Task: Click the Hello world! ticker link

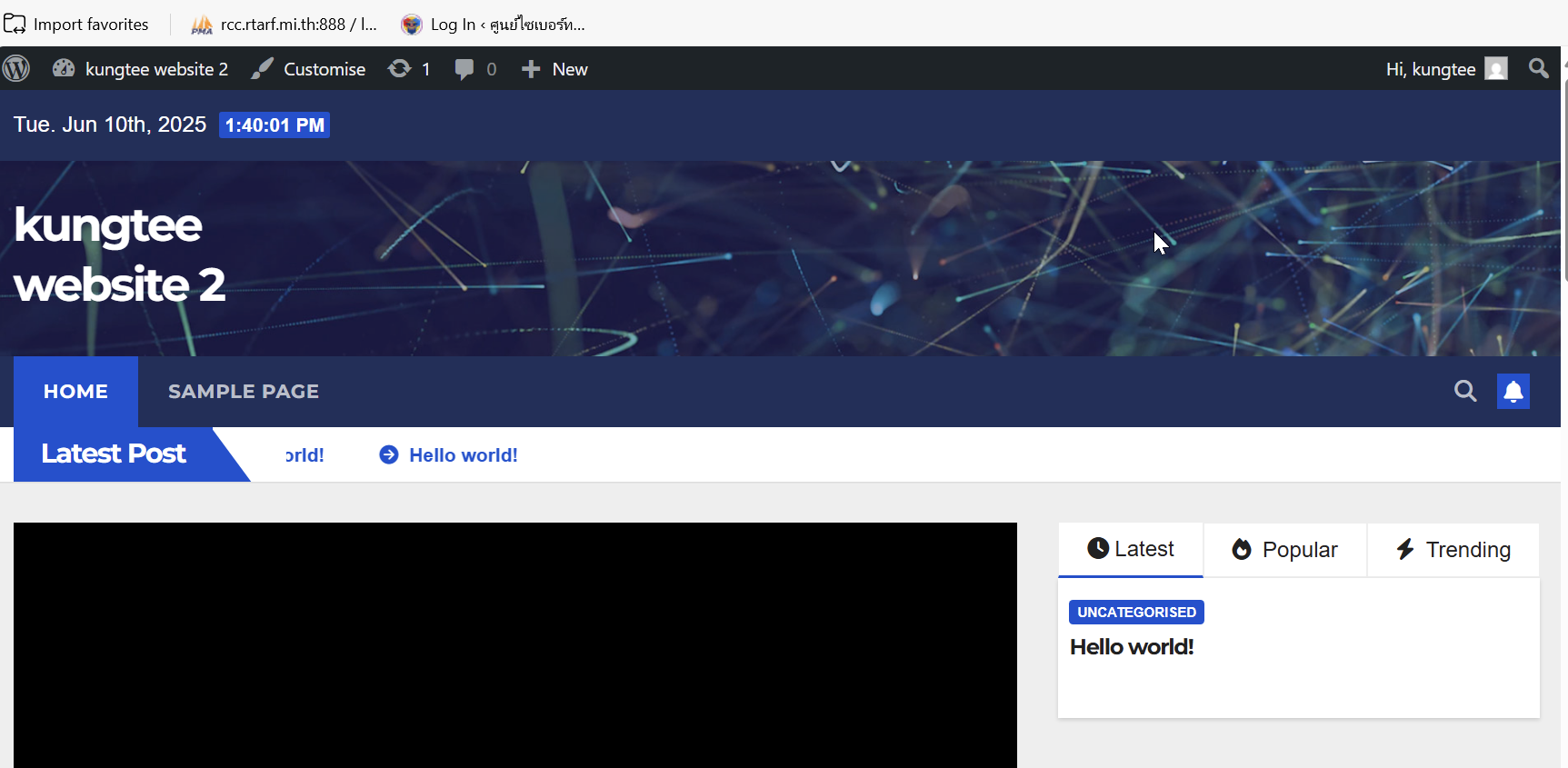Action: pyautogui.click(x=463, y=455)
